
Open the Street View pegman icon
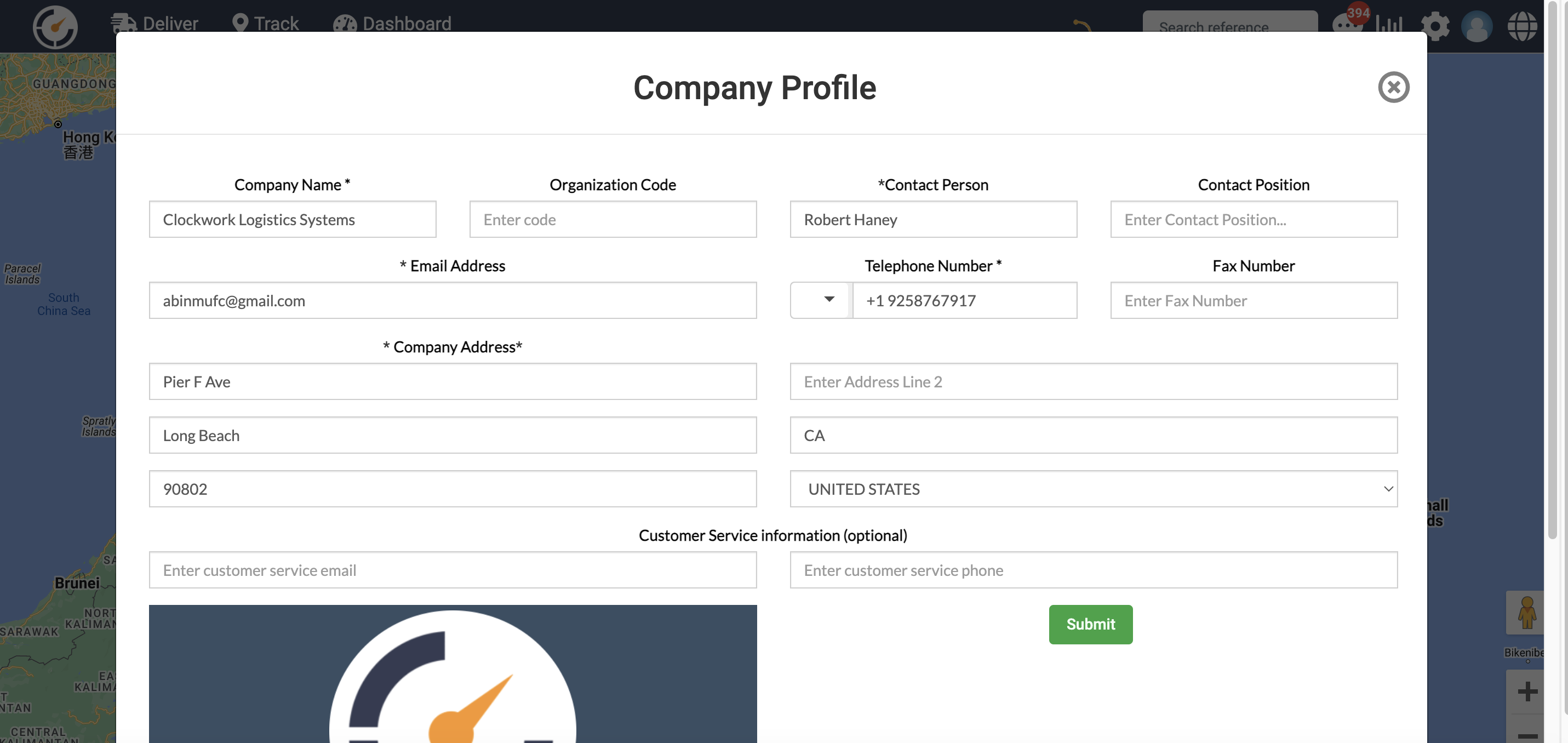click(x=1526, y=612)
